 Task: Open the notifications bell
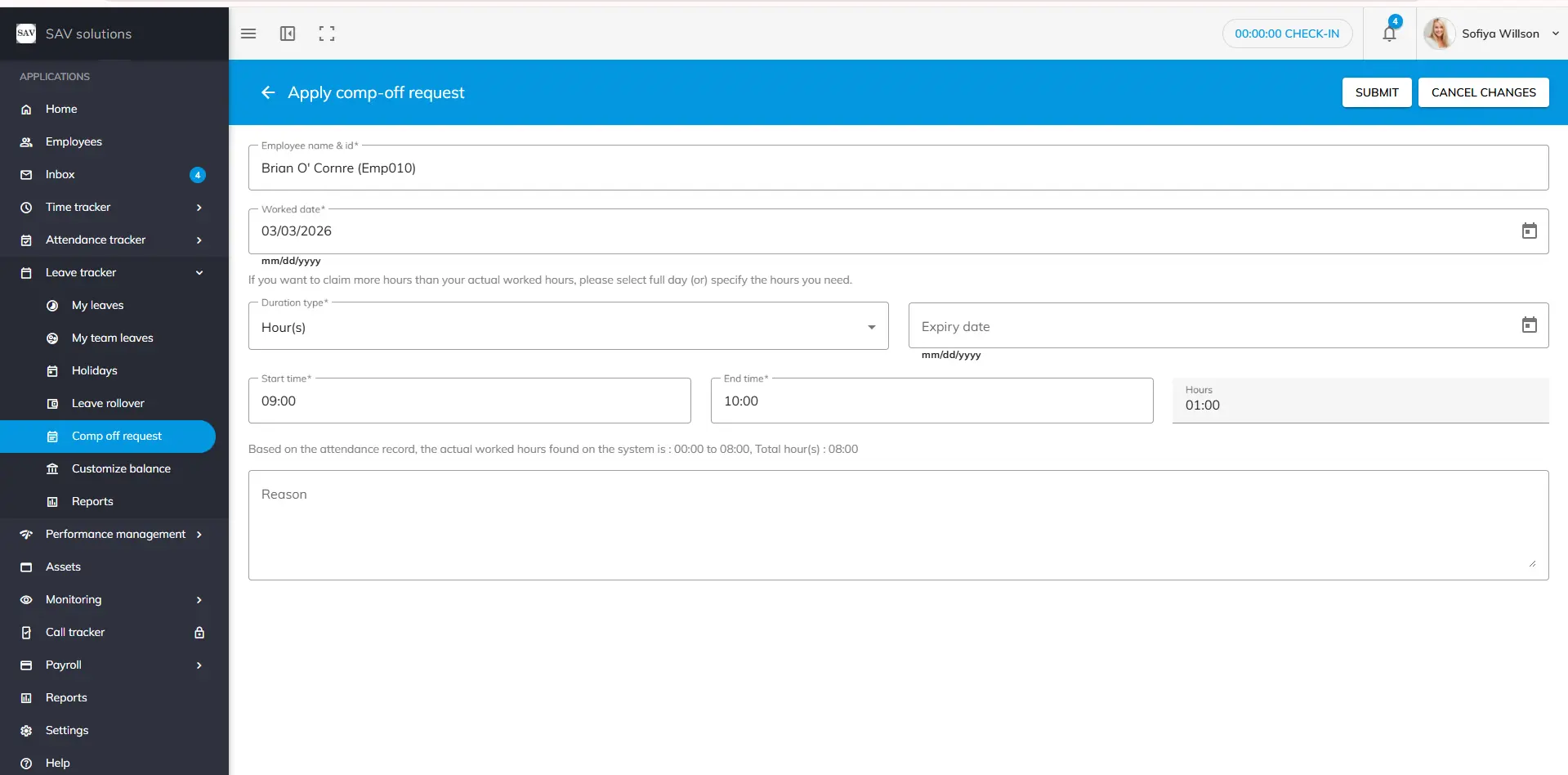[1389, 34]
